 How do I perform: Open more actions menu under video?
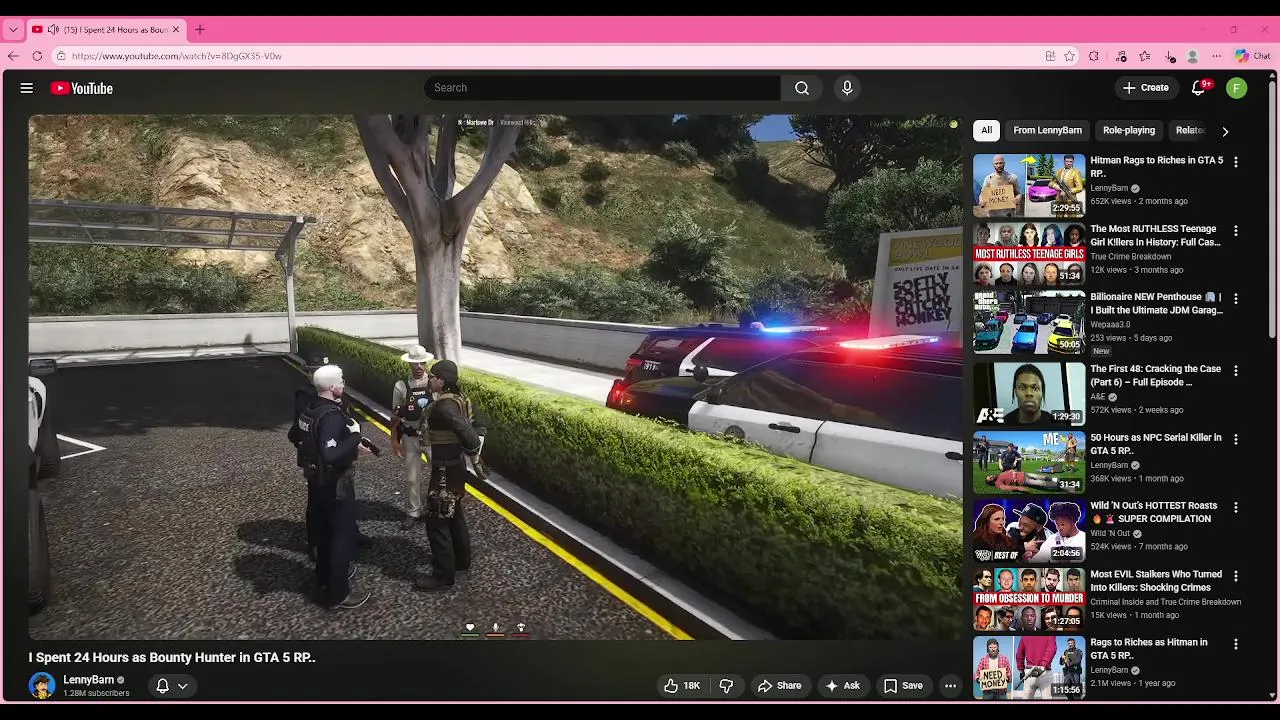[x=950, y=686]
